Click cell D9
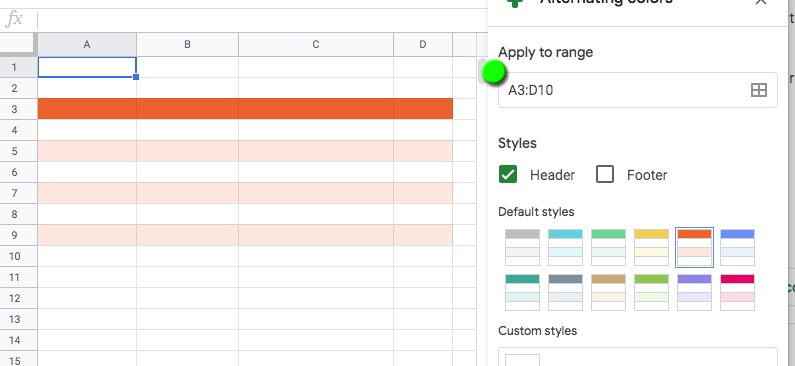The height and width of the screenshot is (366, 795). pyautogui.click(x=423, y=235)
